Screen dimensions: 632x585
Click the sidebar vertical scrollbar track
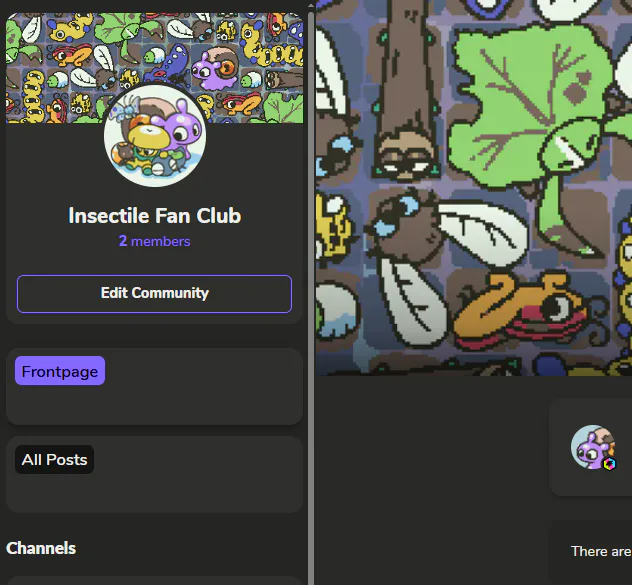[x=311, y=298]
